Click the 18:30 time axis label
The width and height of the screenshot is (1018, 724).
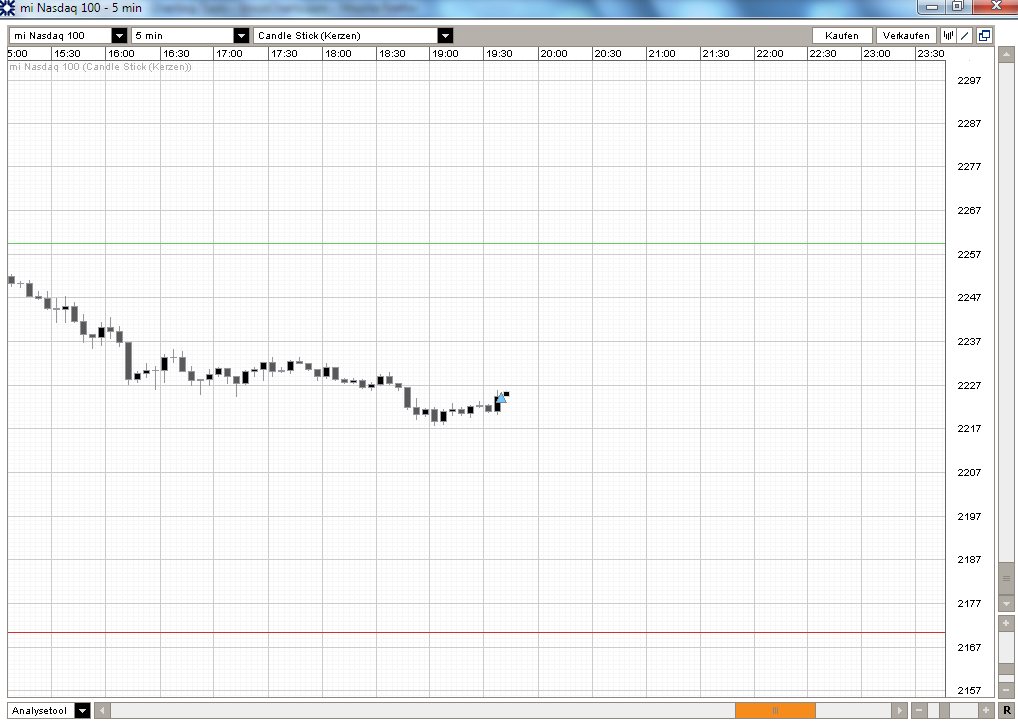392,54
